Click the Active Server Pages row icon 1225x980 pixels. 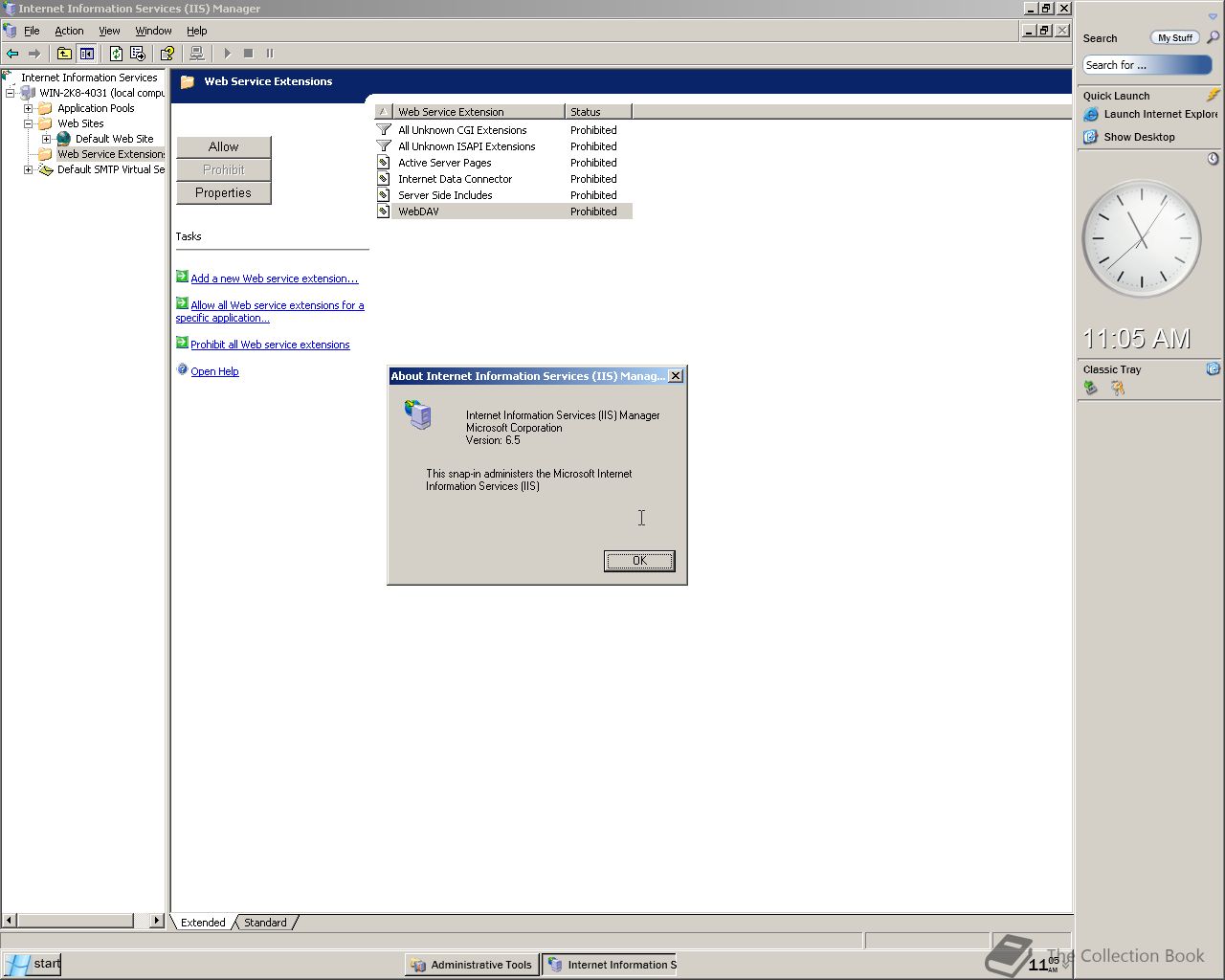coord(384,163)
